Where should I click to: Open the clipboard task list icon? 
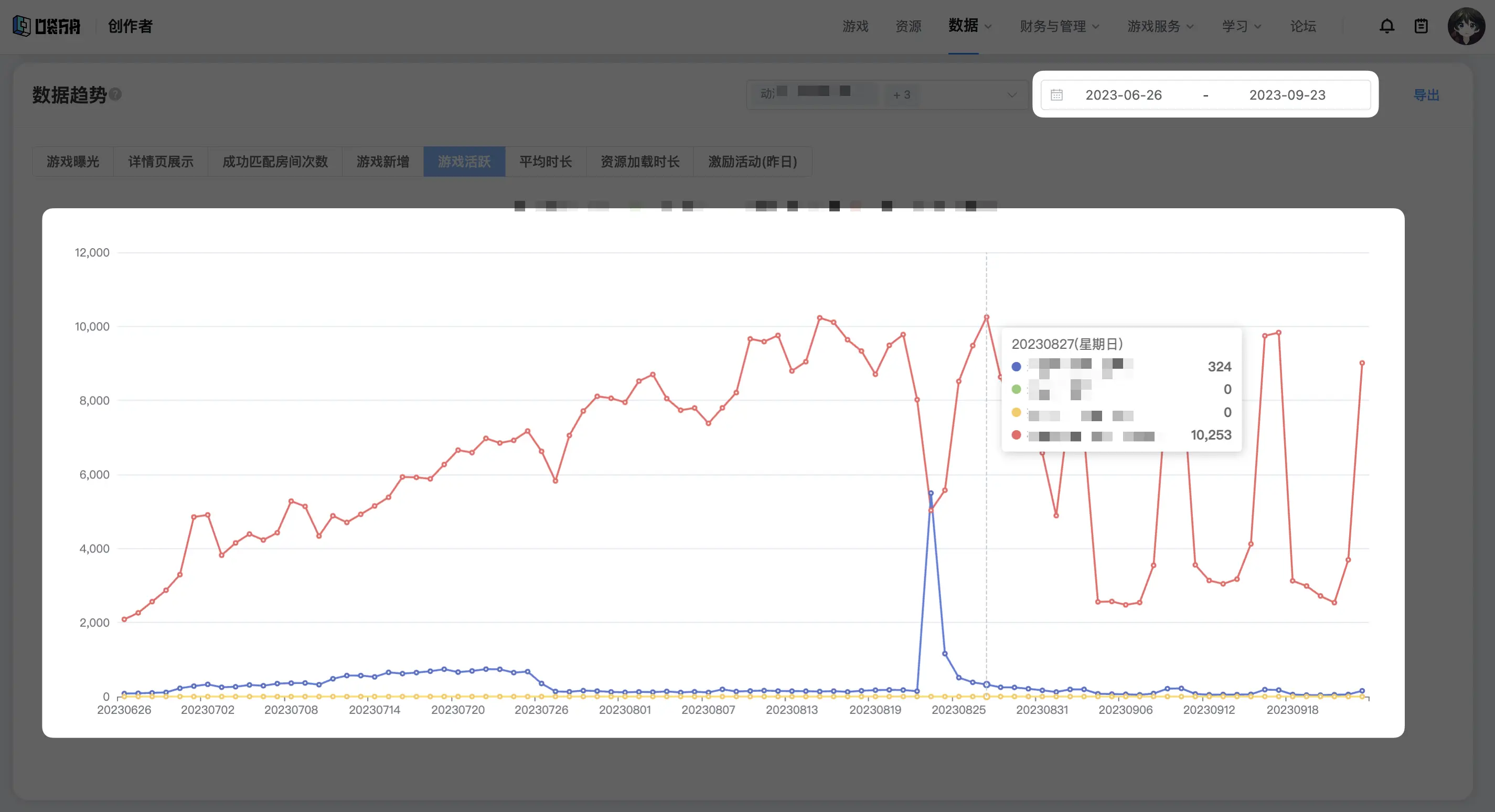pyautogui.click(x=1421, y=26)
